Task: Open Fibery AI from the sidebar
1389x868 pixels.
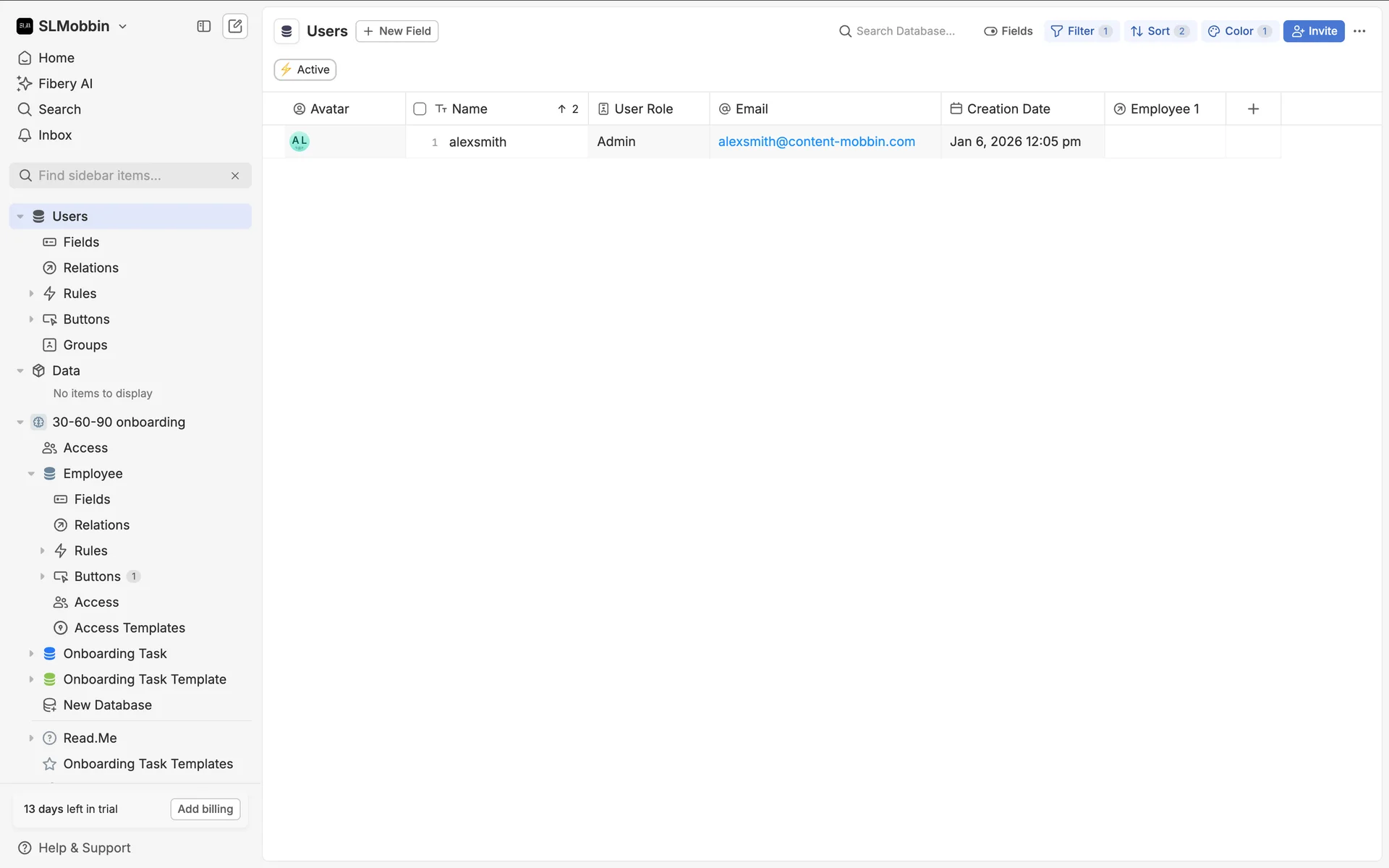Action: click(x=65, y=84)
